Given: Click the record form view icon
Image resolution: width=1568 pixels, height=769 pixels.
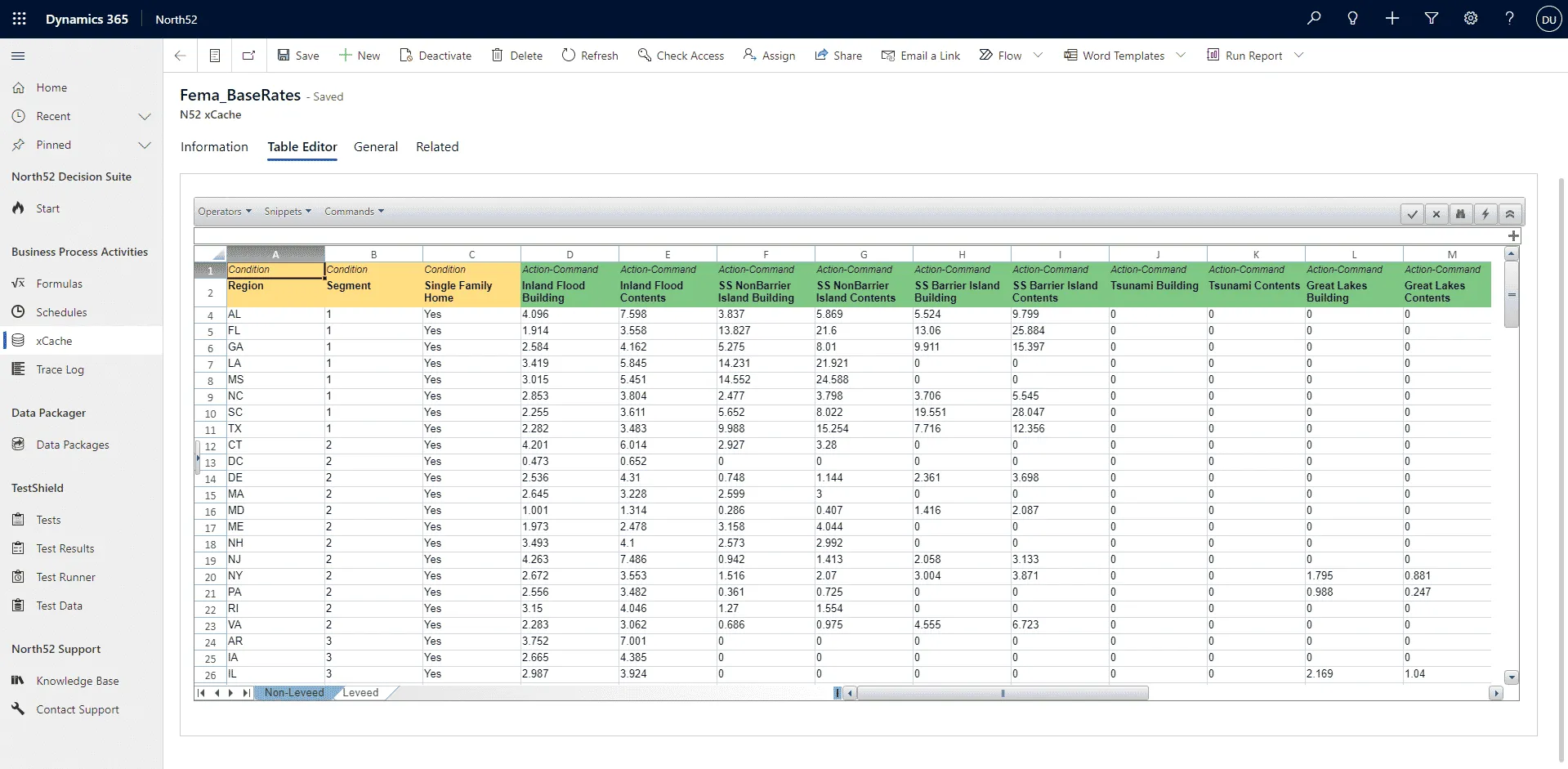Looking at the screenshot, I should [x=215, y=56].
